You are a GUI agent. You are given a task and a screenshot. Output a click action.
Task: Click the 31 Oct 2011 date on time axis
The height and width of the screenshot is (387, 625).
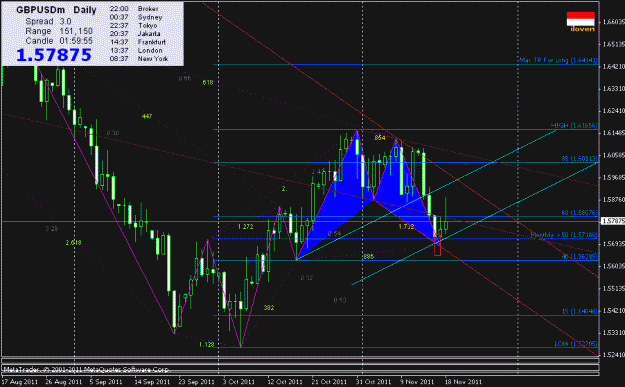373,382
